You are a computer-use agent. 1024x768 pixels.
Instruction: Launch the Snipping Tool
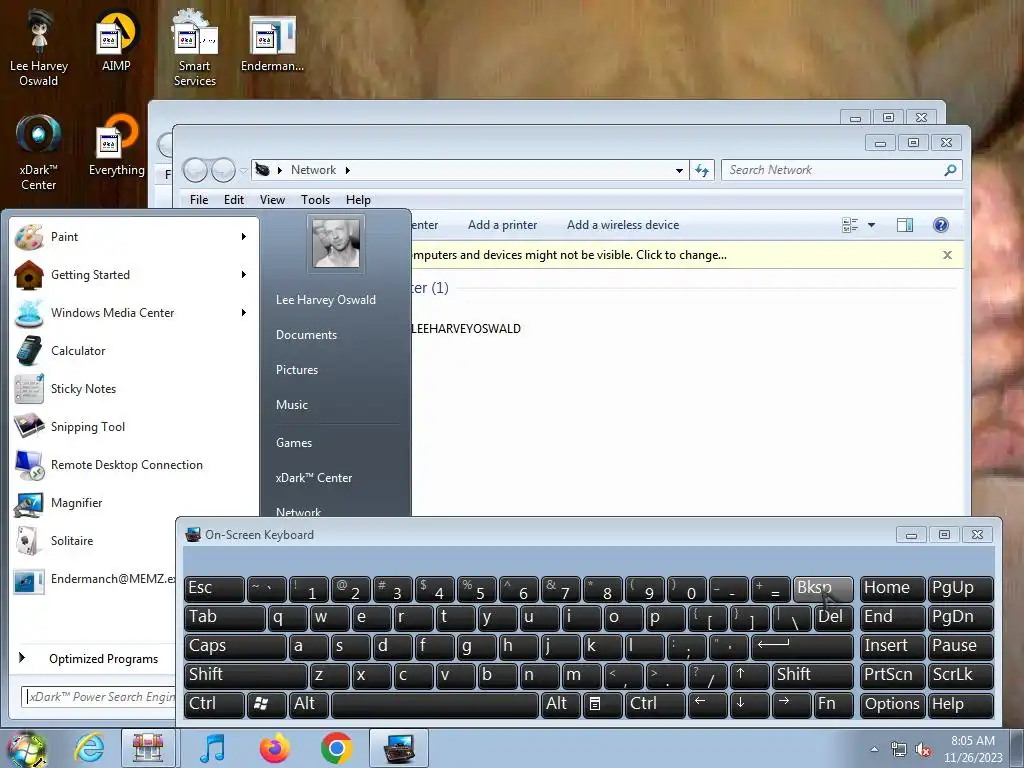coord(131,426)
